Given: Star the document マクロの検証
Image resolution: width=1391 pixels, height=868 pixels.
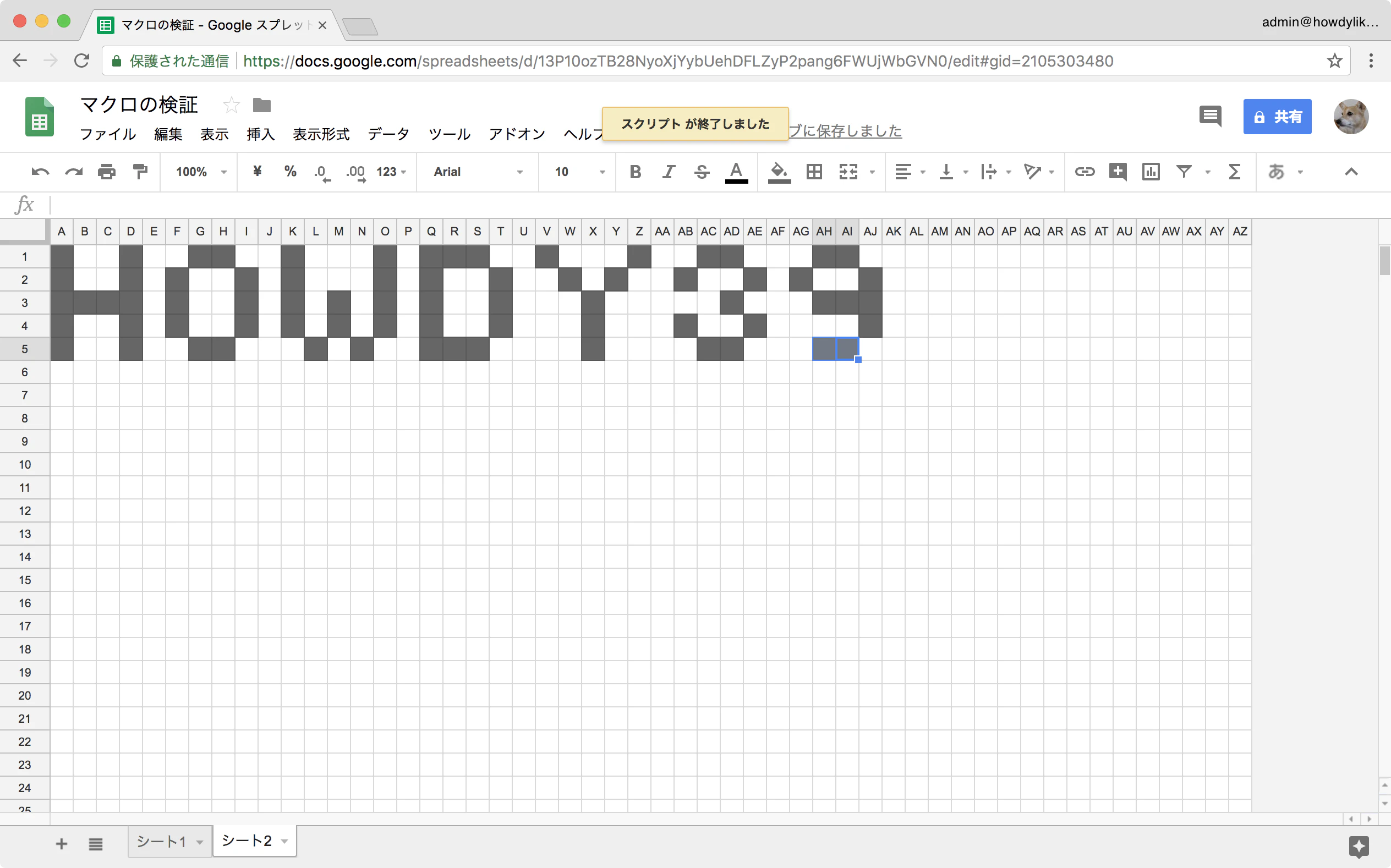Looking at the screenshot, I should [231, 105].
